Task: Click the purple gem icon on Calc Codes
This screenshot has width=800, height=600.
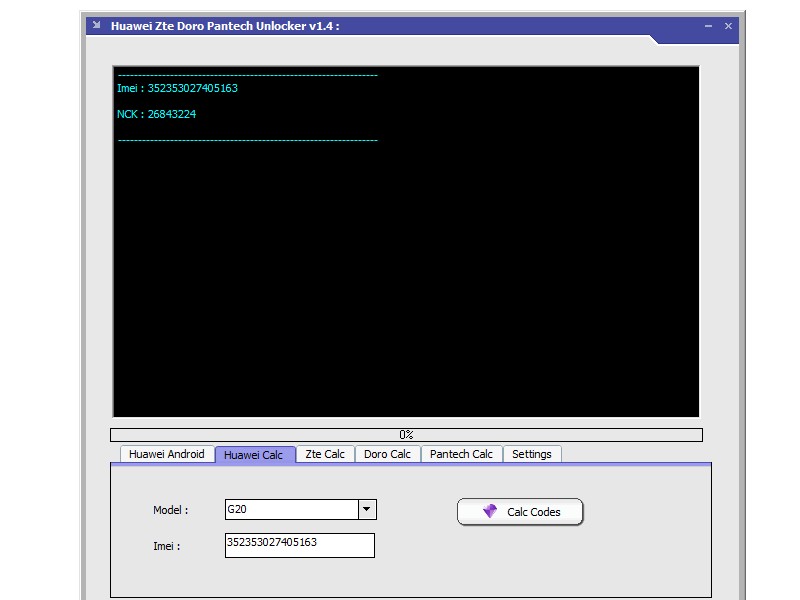Action: click(490, 511)
